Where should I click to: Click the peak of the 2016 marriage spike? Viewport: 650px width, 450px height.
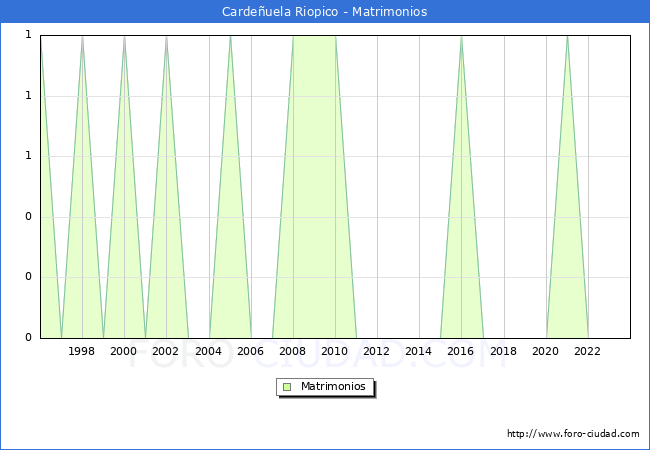coord(461,37)
